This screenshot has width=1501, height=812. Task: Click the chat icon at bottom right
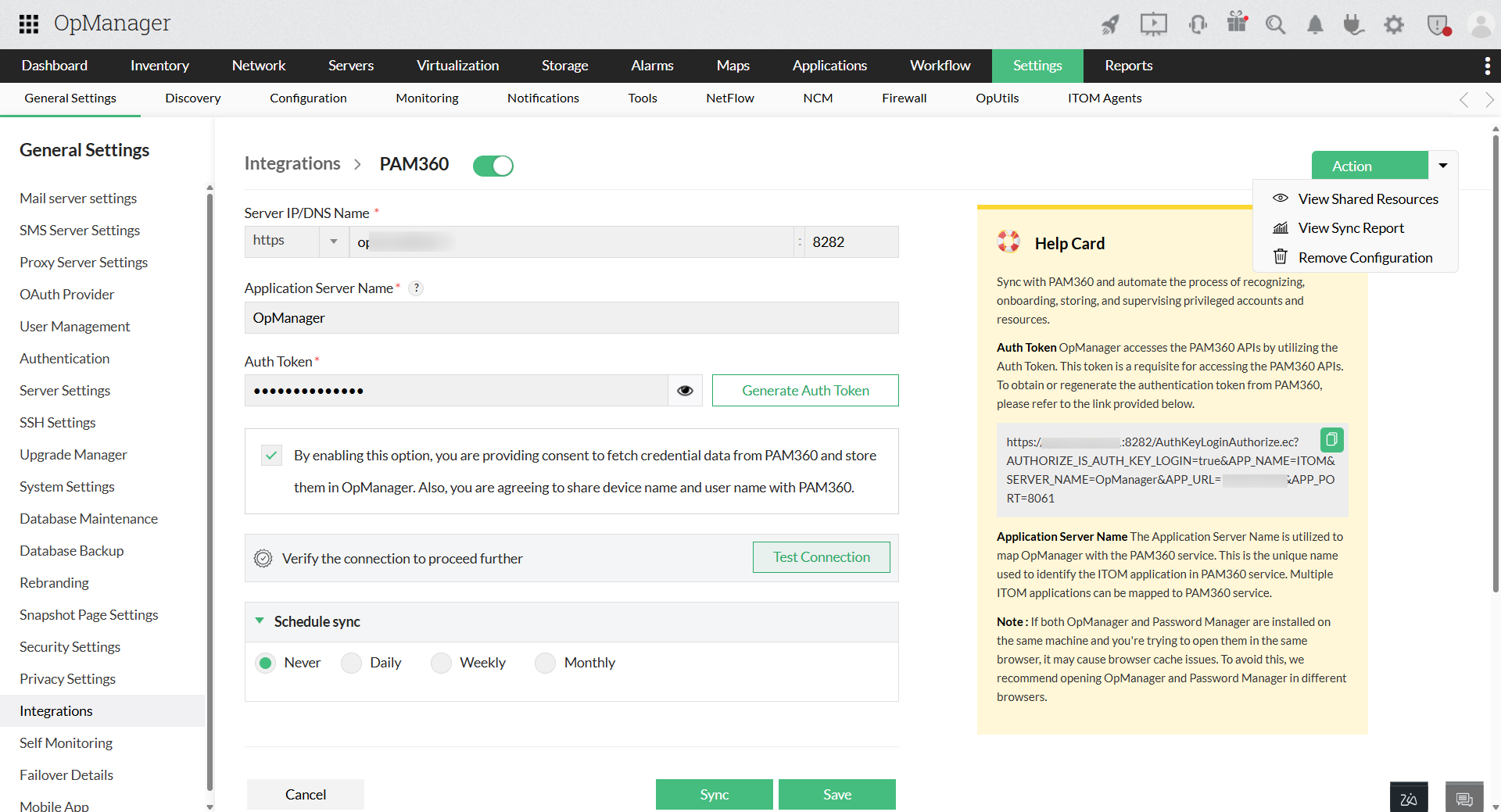tap(1464, 798)
